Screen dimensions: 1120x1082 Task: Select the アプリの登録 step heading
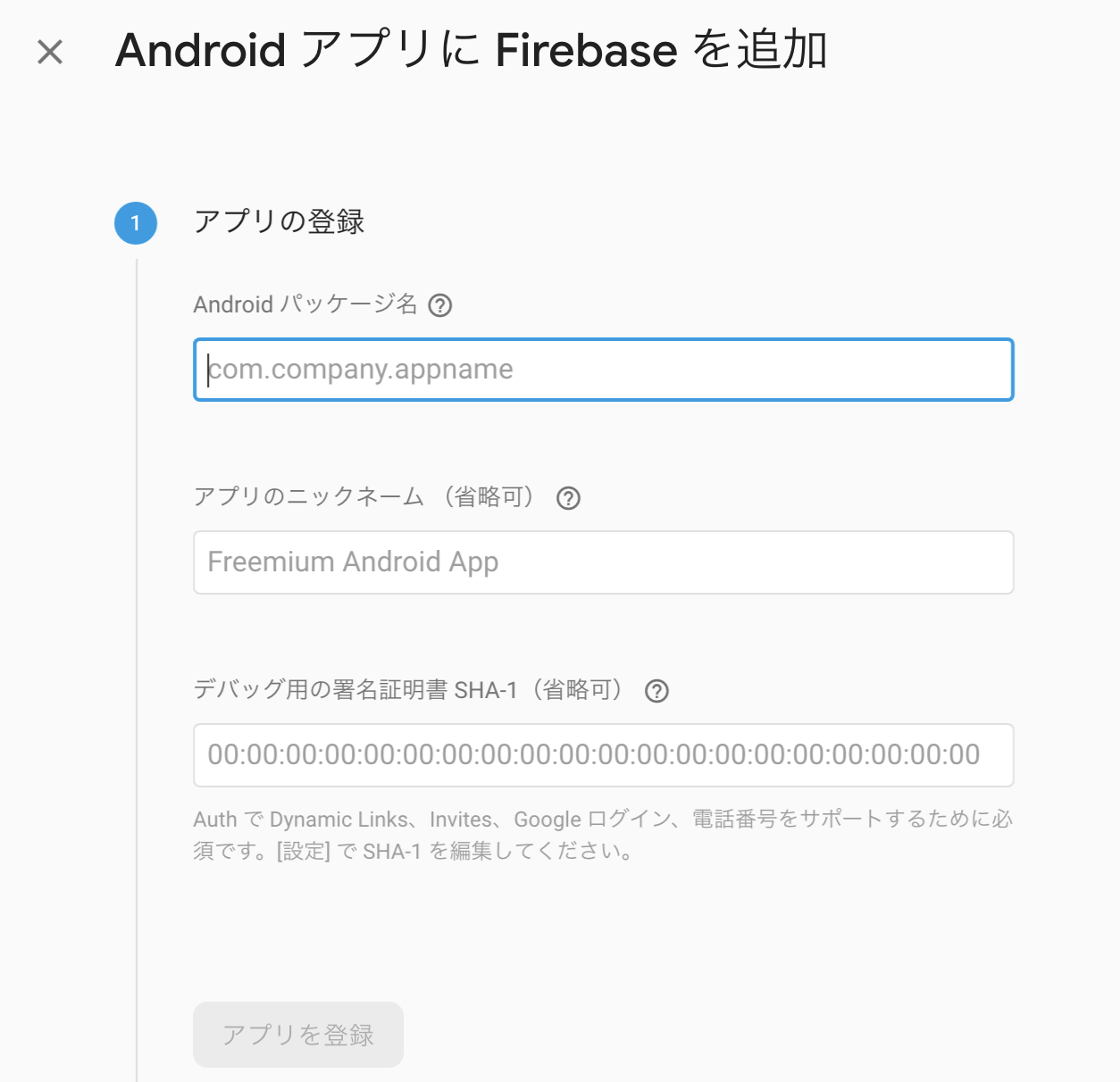pyautogui.click(x=280, y=221)
